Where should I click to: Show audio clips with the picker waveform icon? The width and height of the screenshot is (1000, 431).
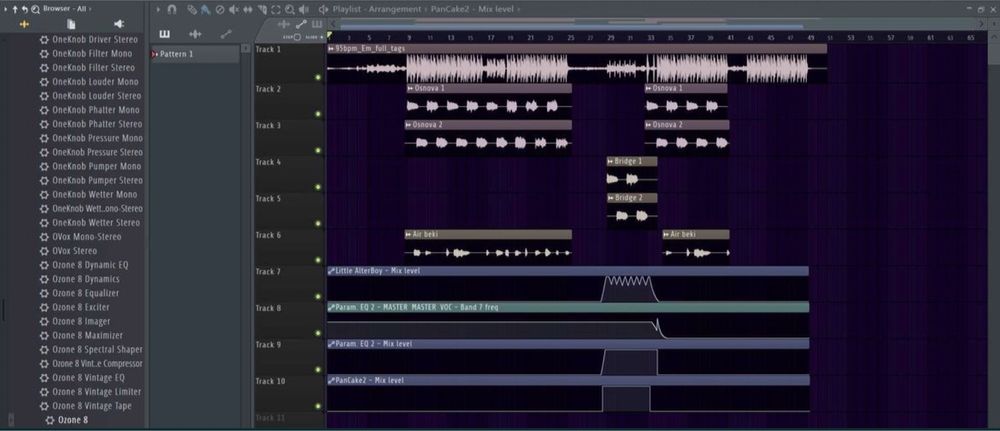click(x=195, y=34)
